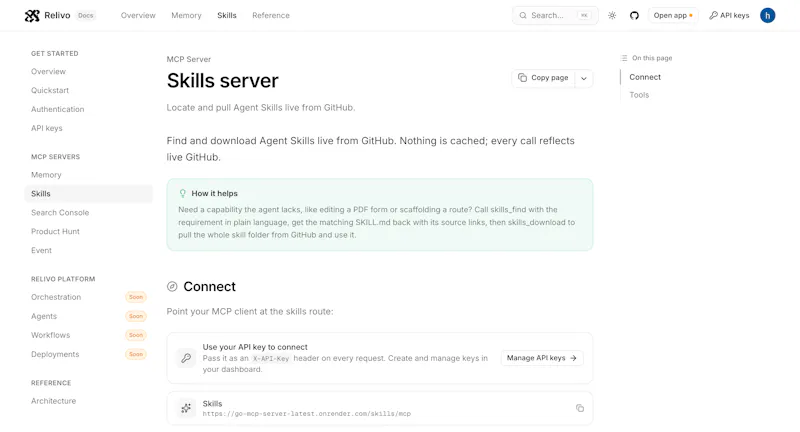
Task: Click the On this page list icon
Action: point(624,58)
